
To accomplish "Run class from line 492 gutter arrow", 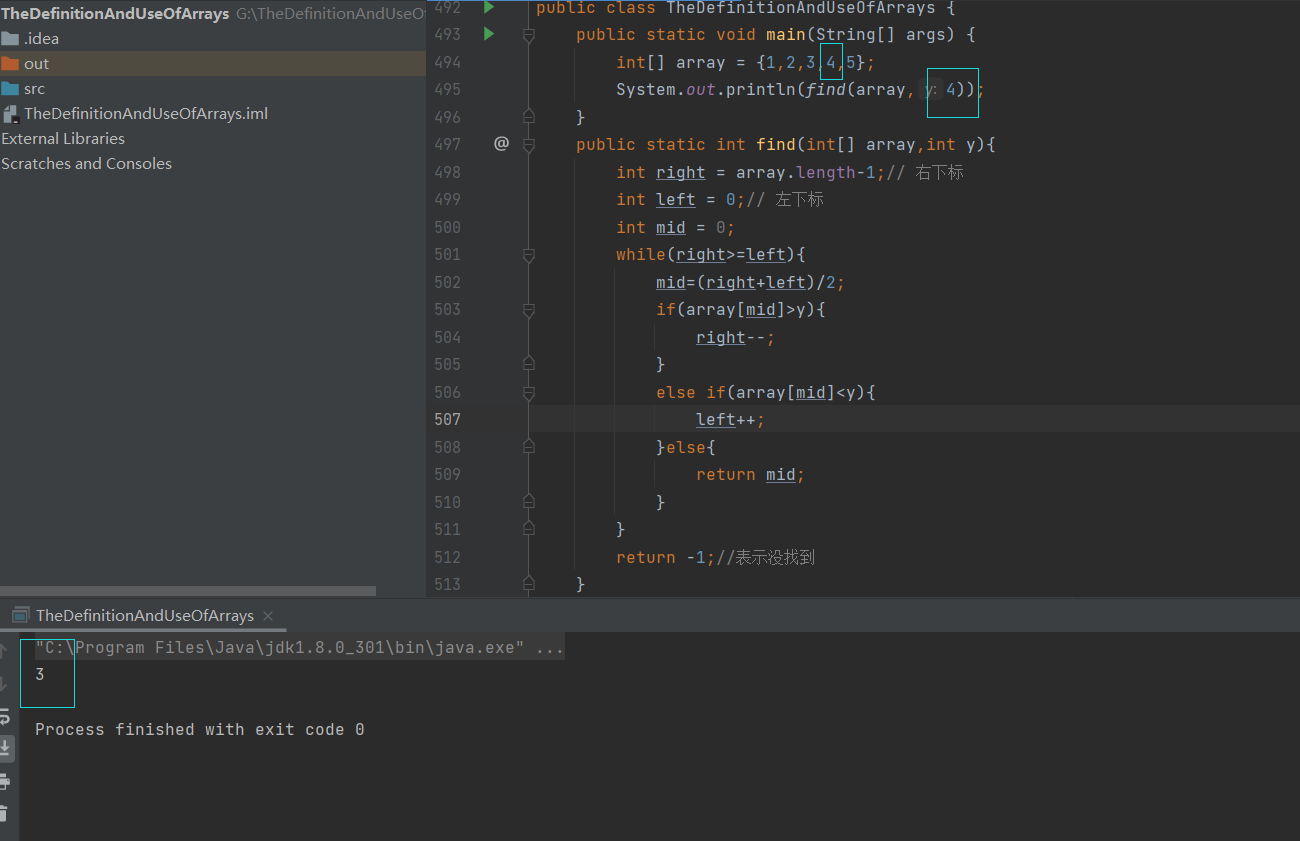I will pos(489,7).
